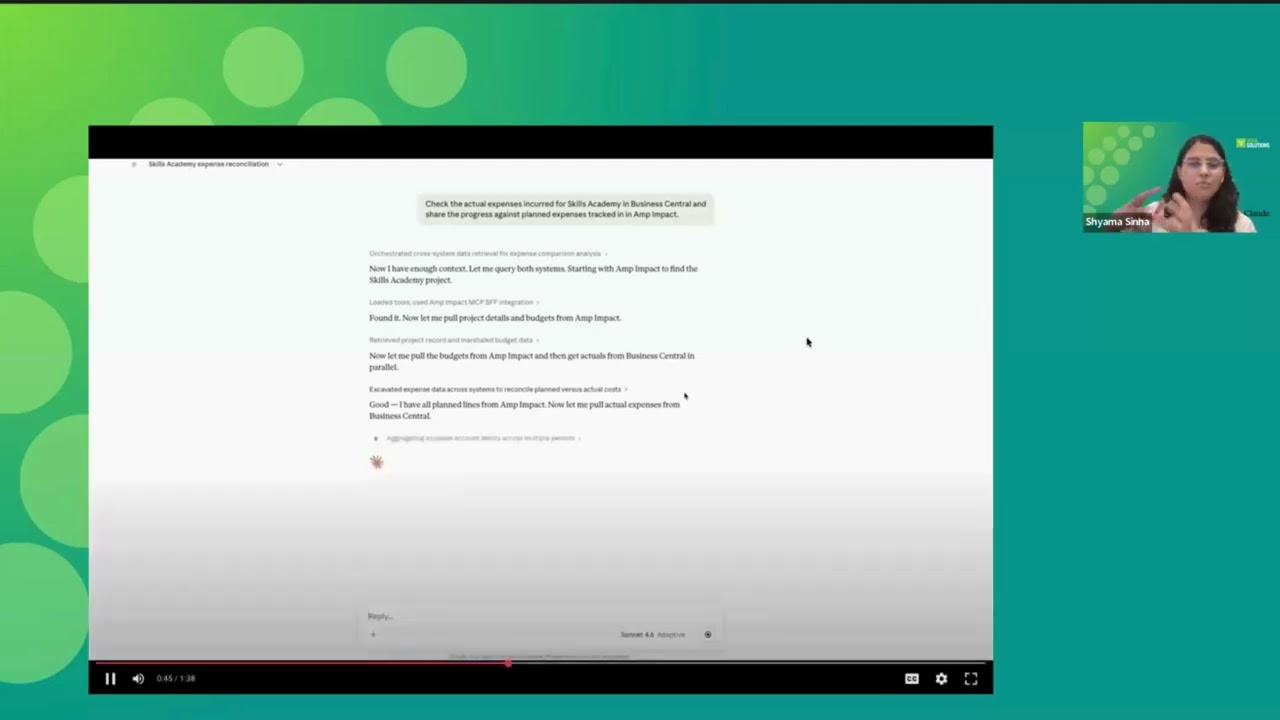The width and height of the screenshot is (1280, 720).
Task: Click the user message about Skills Academy expenses
Action: click(x=565, y=209)
